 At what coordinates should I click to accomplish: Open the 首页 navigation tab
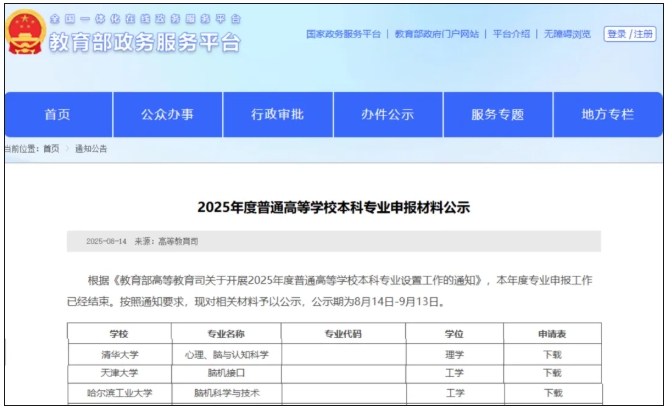(58, 114)
